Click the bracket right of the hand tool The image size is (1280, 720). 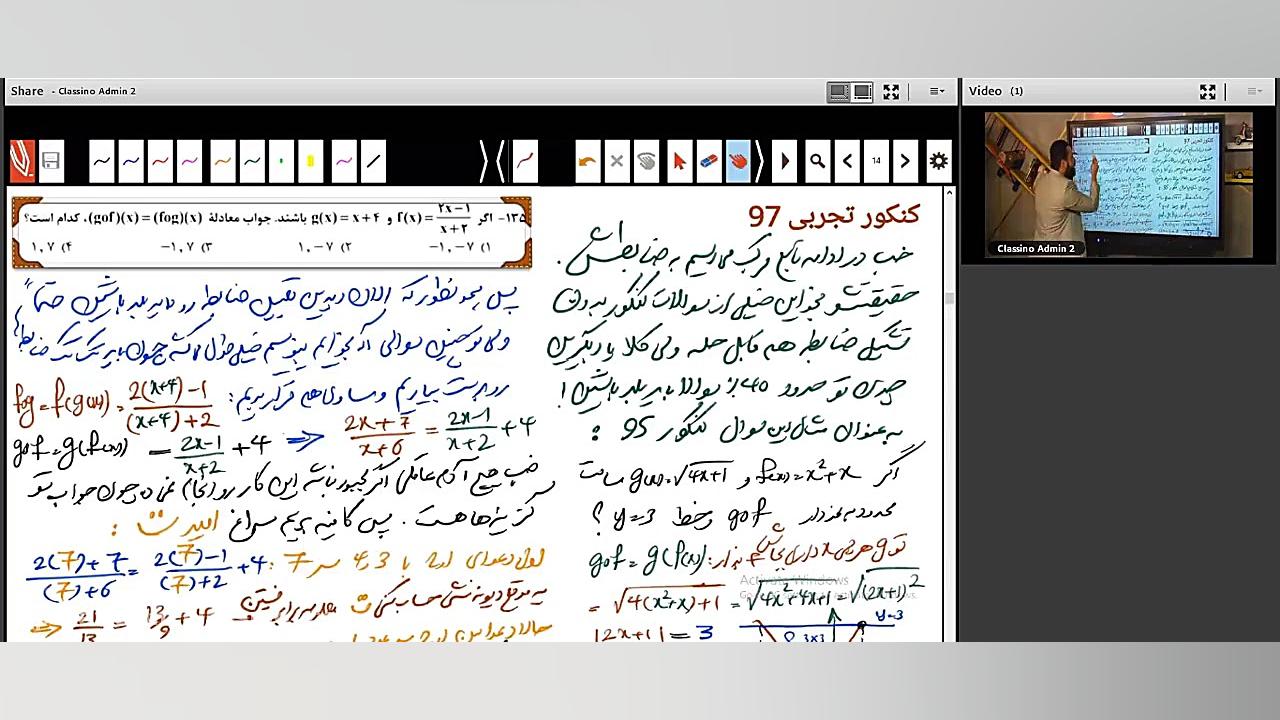758,161
